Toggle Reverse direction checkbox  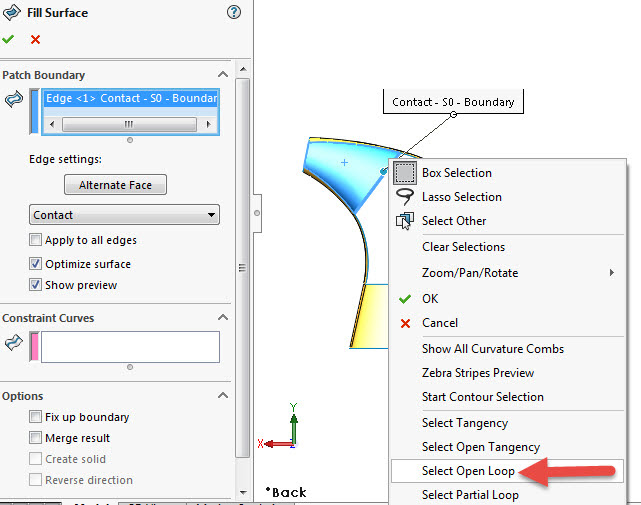tap(35, 479)
